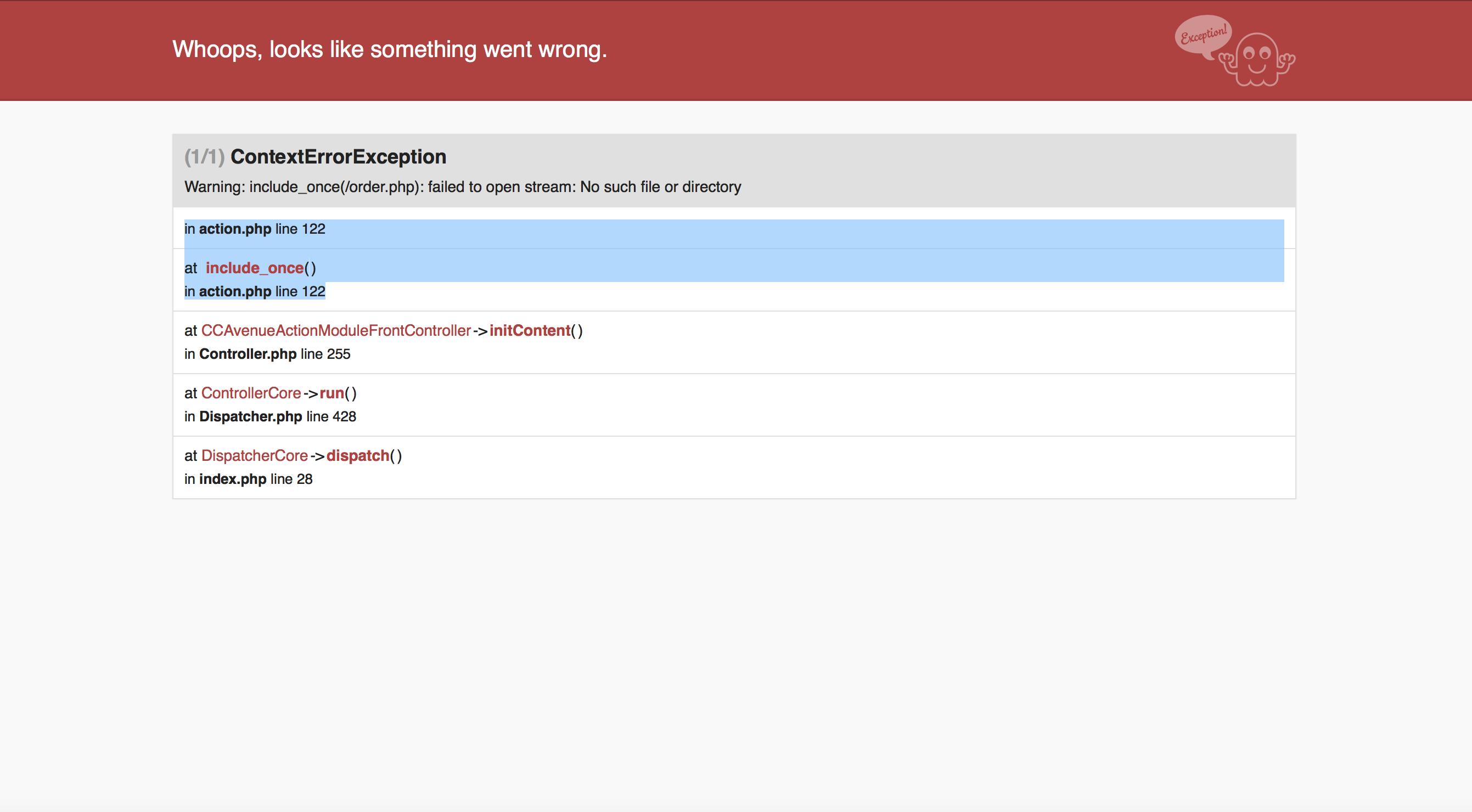Click the arrow between ControllerCore and run
1472x812 pixels.
(x=310, y=393)
